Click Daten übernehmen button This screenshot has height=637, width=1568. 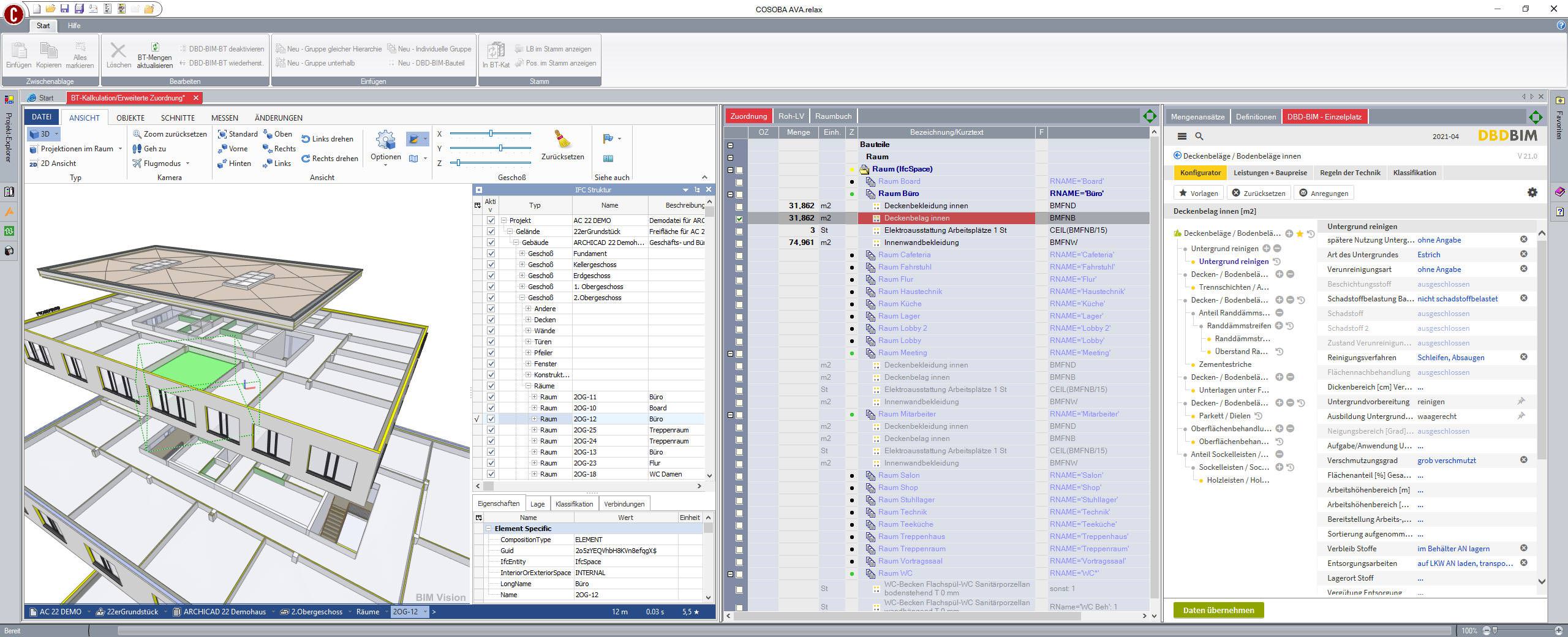pyautogui.click(x=1218, y=610)
